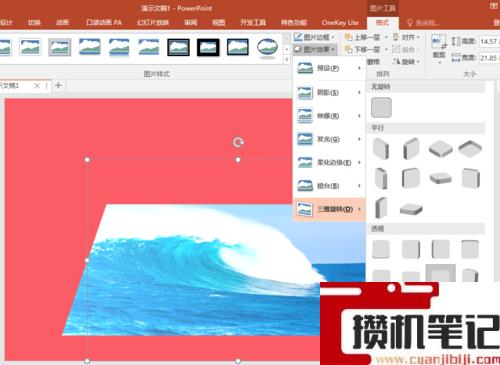Apply Off Axis 2 Right rotation preset

point(381,207)
